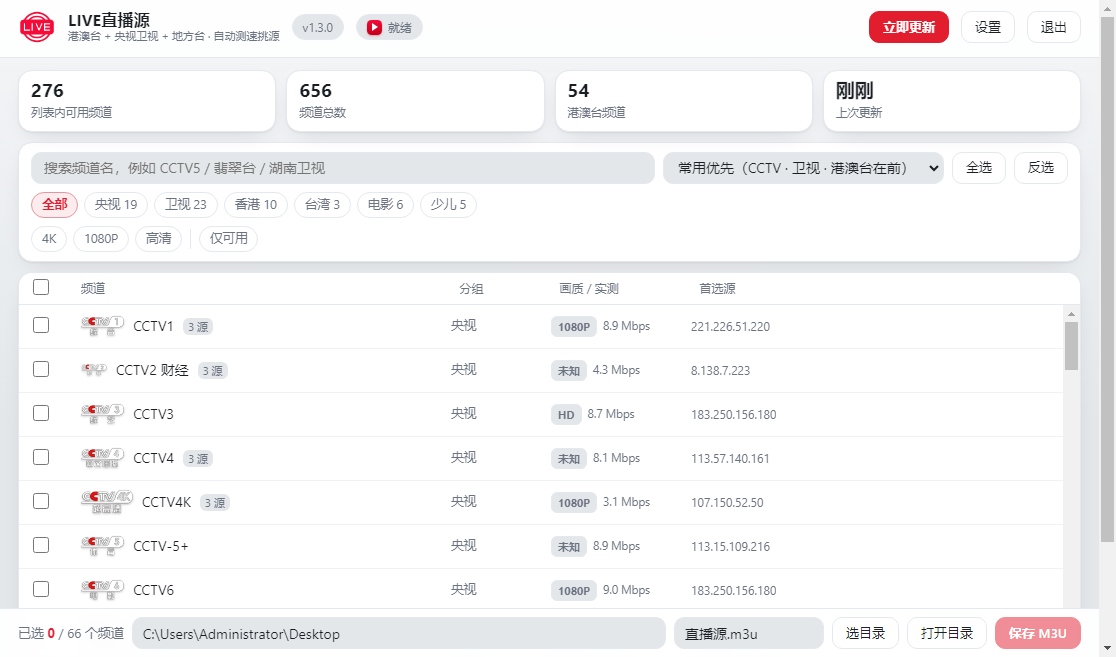The height and width of the screenshot is (657, 1116).
Task: Click the red play icon beside 就绪
Action: (374, 28)
